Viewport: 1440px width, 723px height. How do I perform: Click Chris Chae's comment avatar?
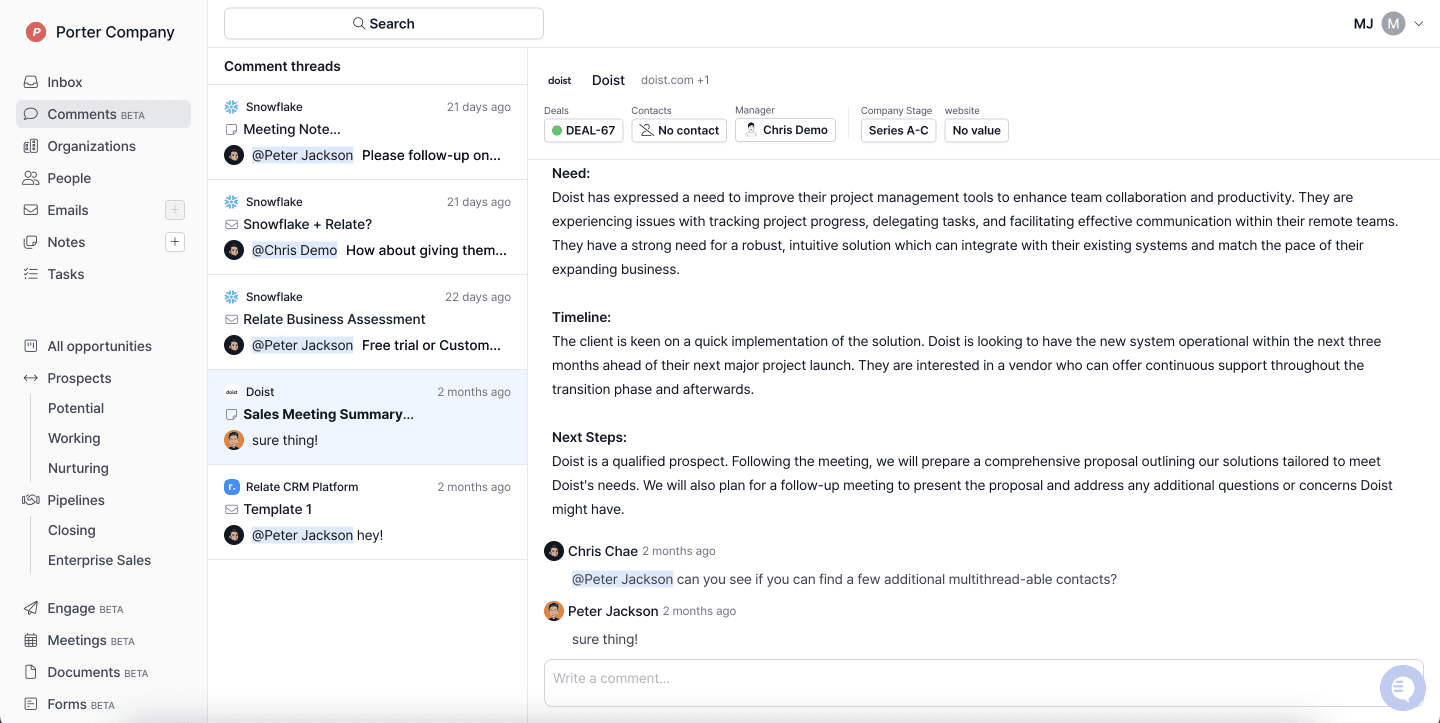pyautogui.click(x=554, y=551)
